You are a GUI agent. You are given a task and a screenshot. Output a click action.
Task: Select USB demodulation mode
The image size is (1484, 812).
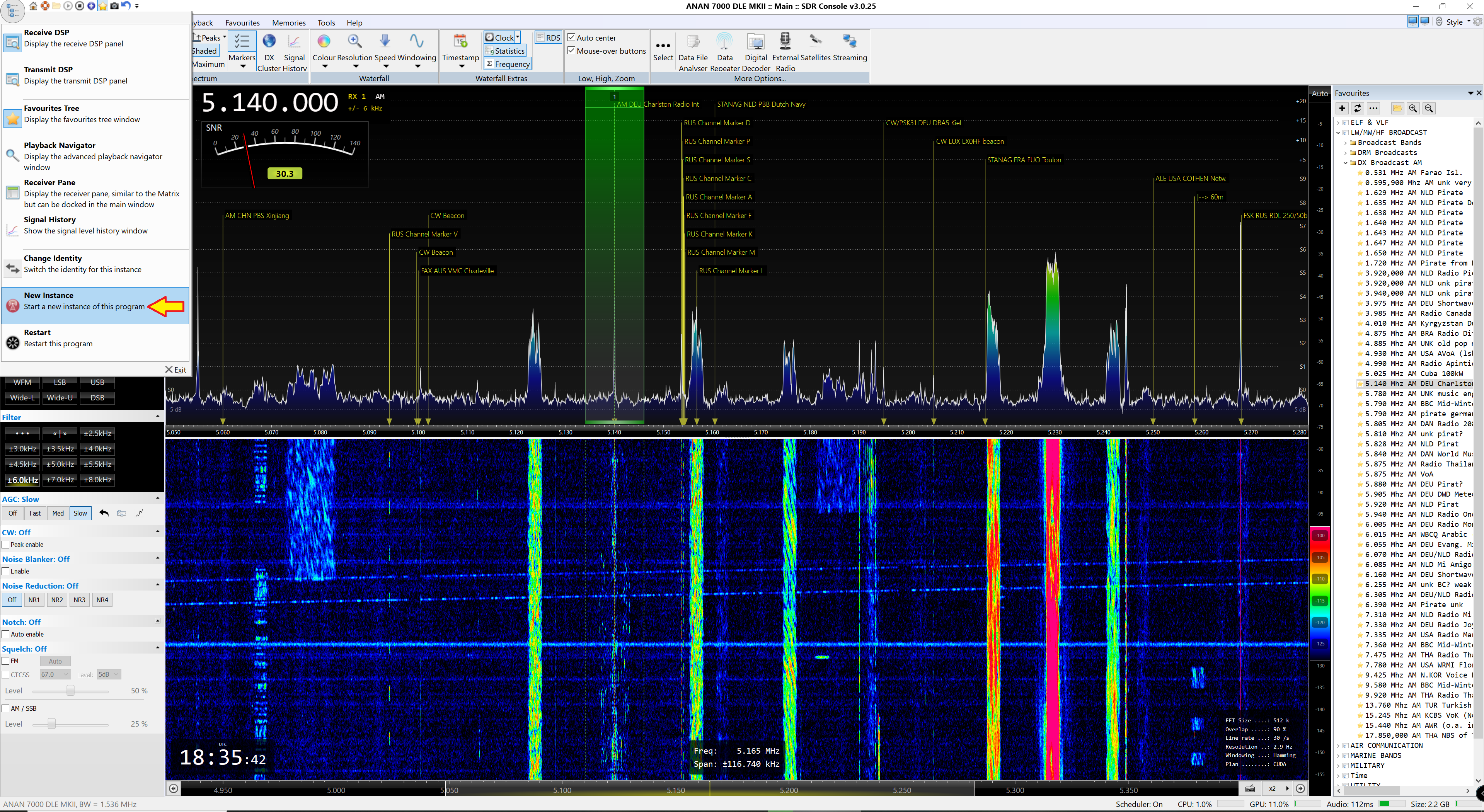click(97, 382)
